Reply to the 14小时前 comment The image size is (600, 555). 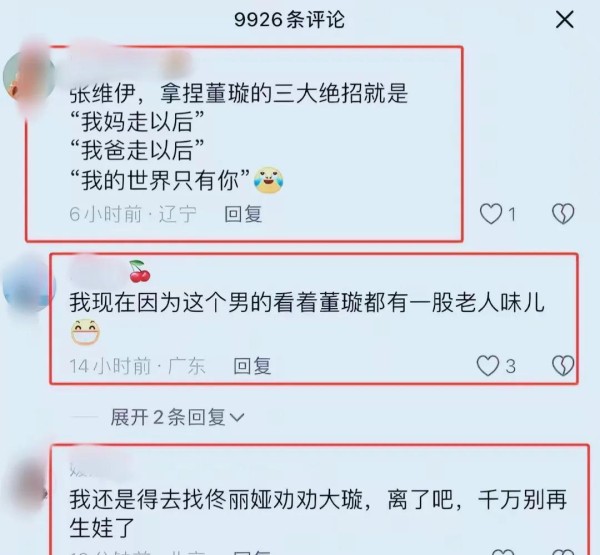pyautogui.click(x=252, y=366)
